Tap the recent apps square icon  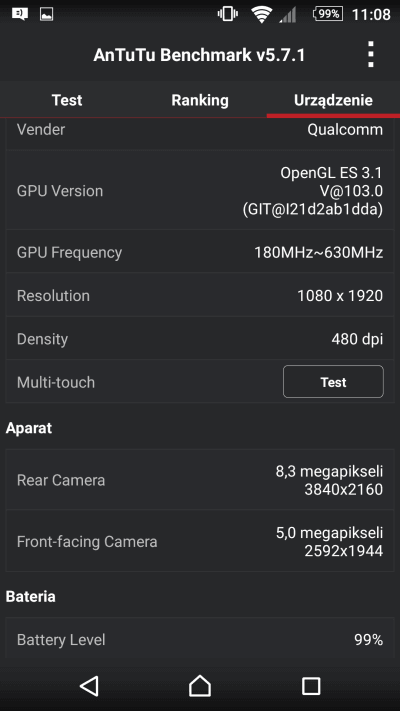[311, 686]
